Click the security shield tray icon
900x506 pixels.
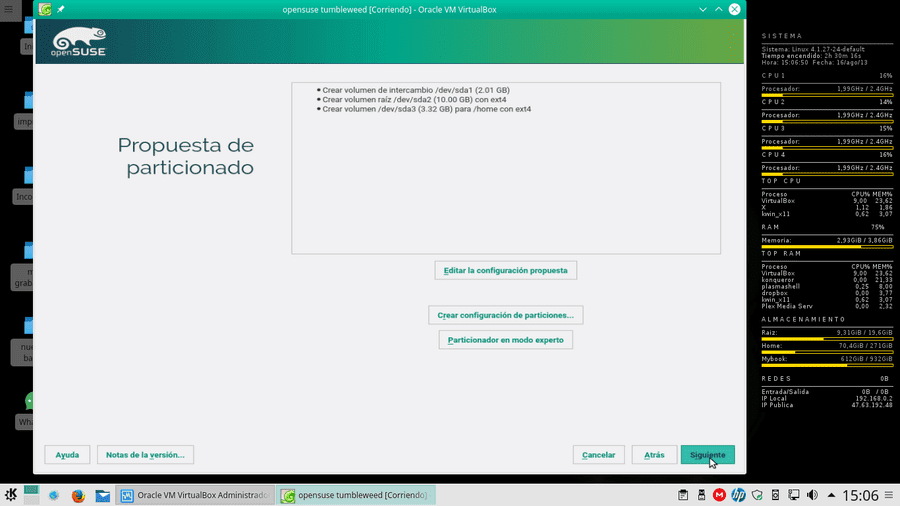[757, 495]
